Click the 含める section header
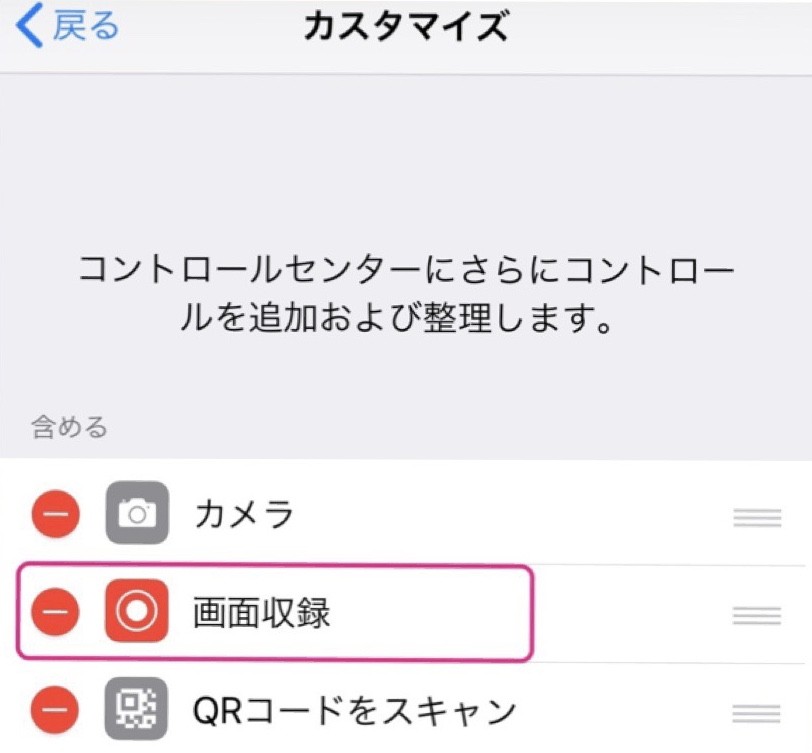The width and height of the screenshot is (812, 753). click(x=68, y=428)
